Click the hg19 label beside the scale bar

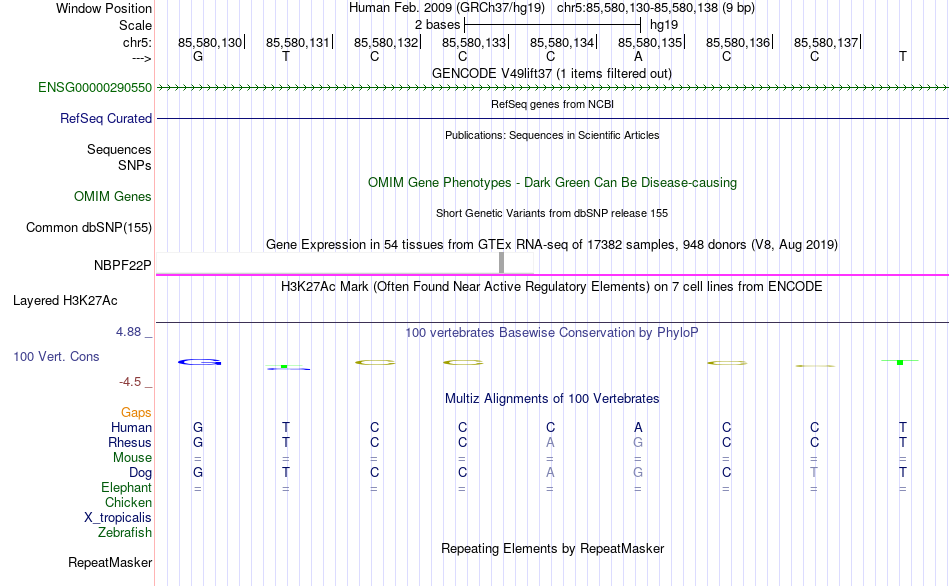point(664,25)
